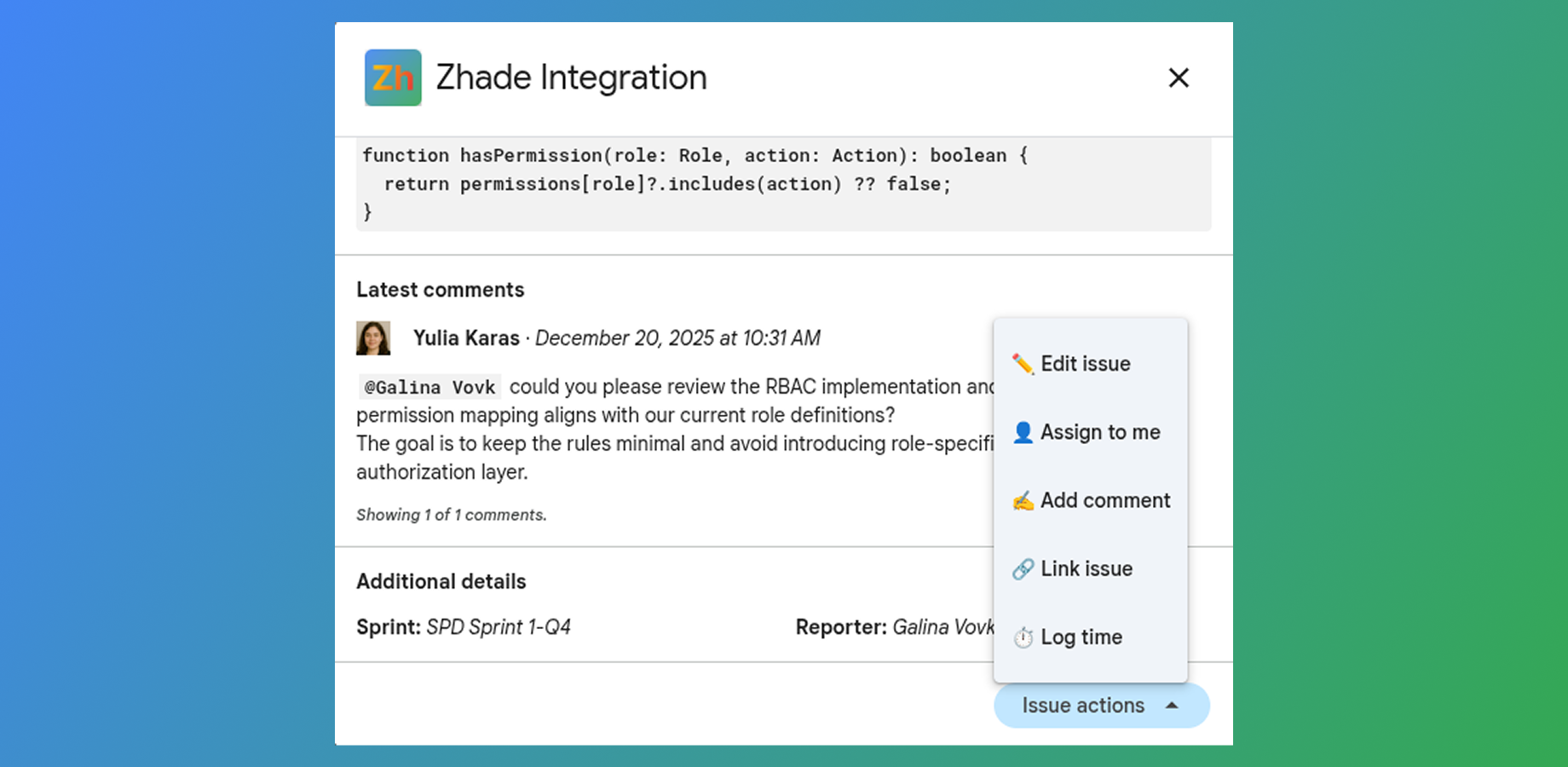Choose Log time from the actions menu
This screenshot has width=1568, height=767.
(x=1081, y=637)
